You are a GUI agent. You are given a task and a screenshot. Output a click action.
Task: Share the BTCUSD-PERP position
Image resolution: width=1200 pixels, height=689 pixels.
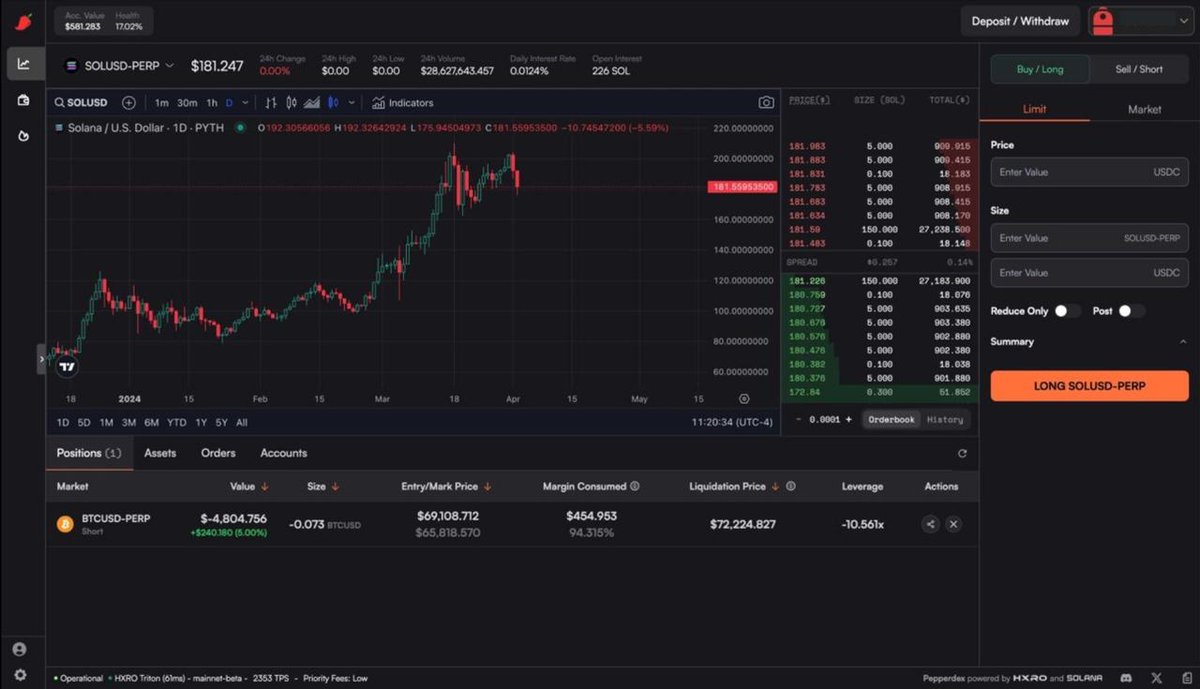[930, 524]
